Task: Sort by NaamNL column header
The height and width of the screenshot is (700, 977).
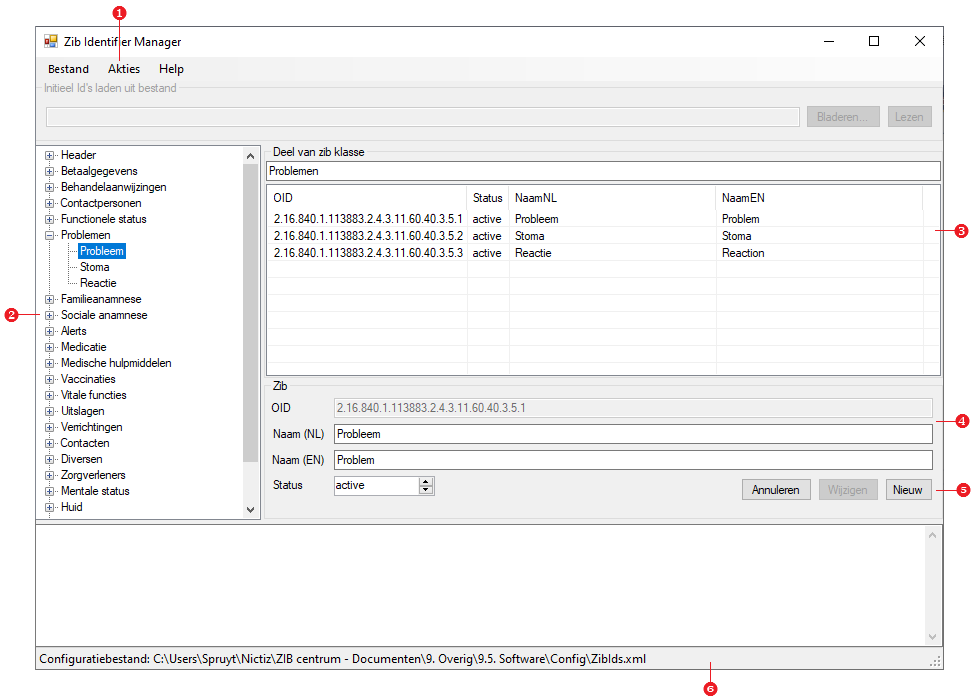Action: tap(612, 198)
